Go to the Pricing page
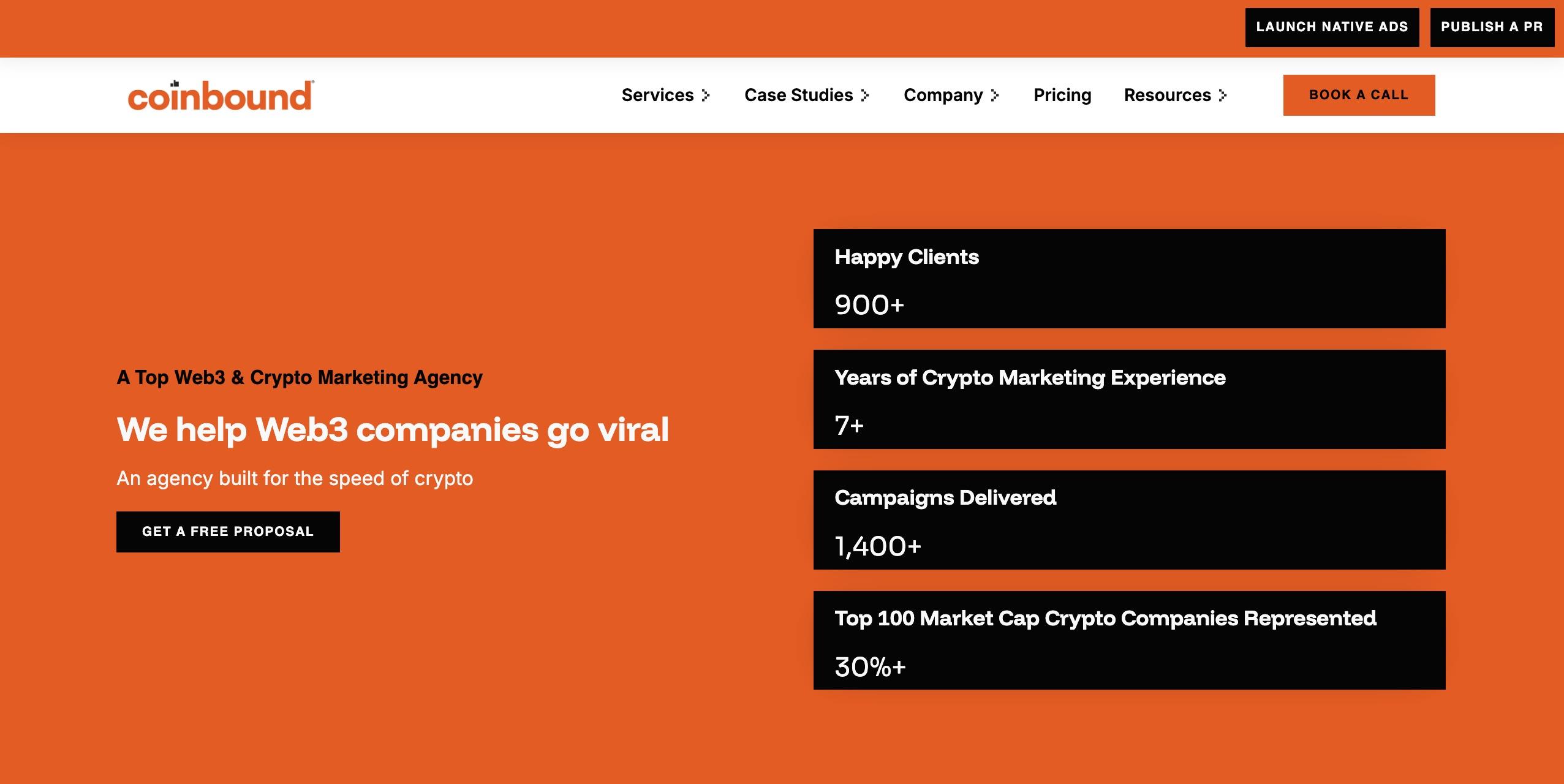Screen dimensions: 1564x784 tap(1062, 96)
